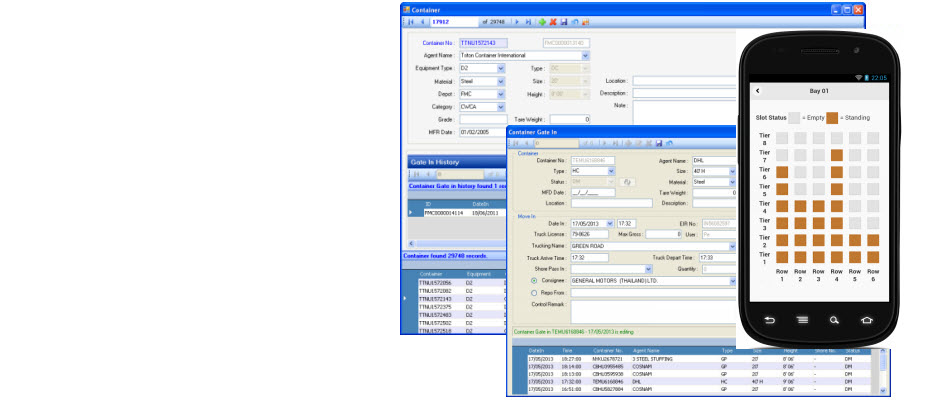Viewport: 948px width, 403px height.
Task: Click the Truck License field
Action: (589, 234)
